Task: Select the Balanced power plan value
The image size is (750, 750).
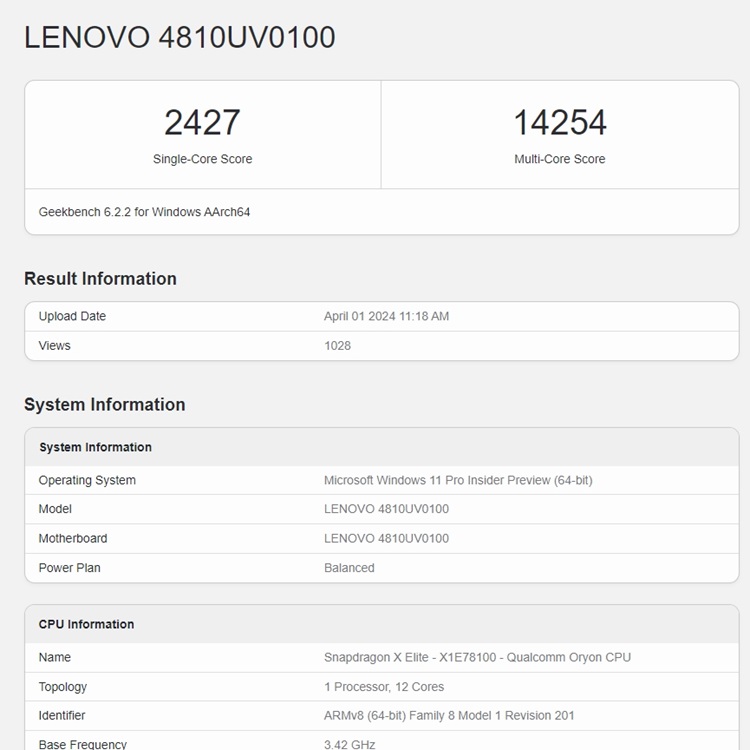Action: point(349,568)
